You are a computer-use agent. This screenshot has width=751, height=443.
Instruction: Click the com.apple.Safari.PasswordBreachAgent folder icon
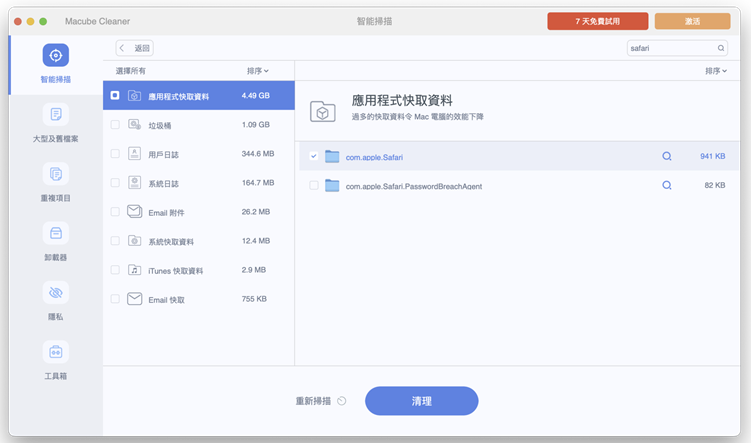point(332,185)
